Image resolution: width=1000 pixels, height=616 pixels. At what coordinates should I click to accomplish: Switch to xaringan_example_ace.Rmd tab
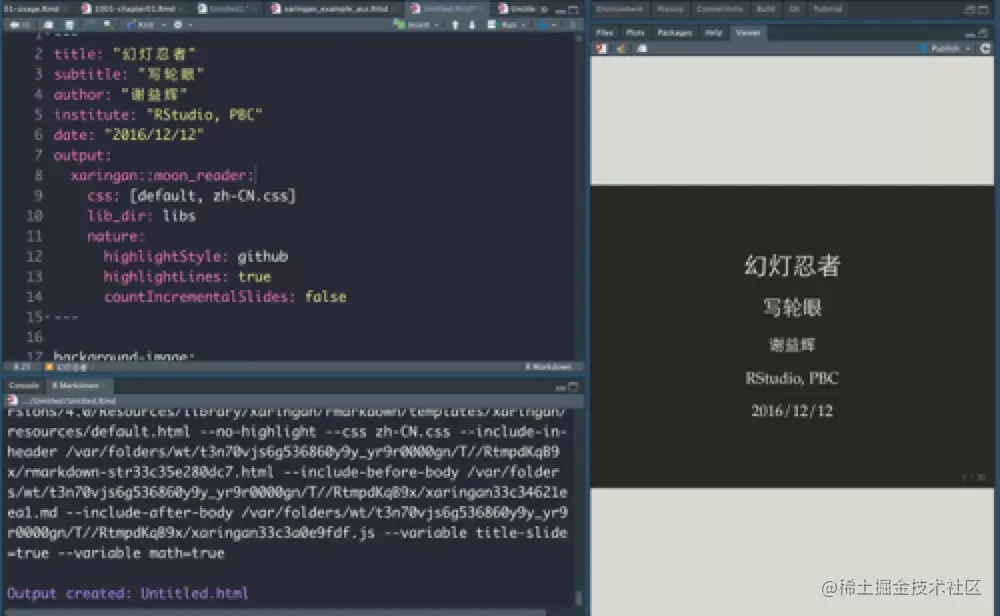point(334,9)
